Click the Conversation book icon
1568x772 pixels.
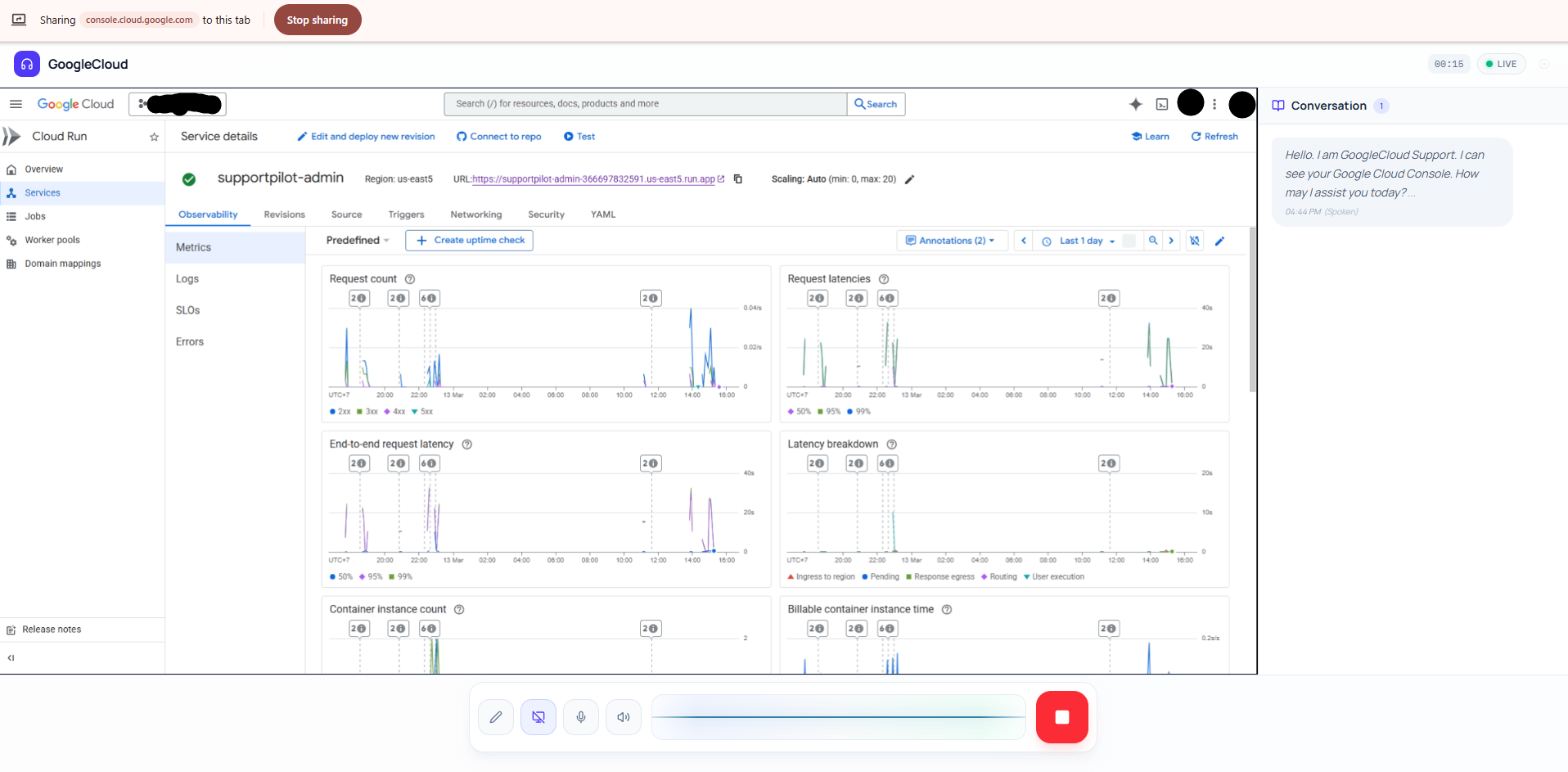coord(1278,106)
